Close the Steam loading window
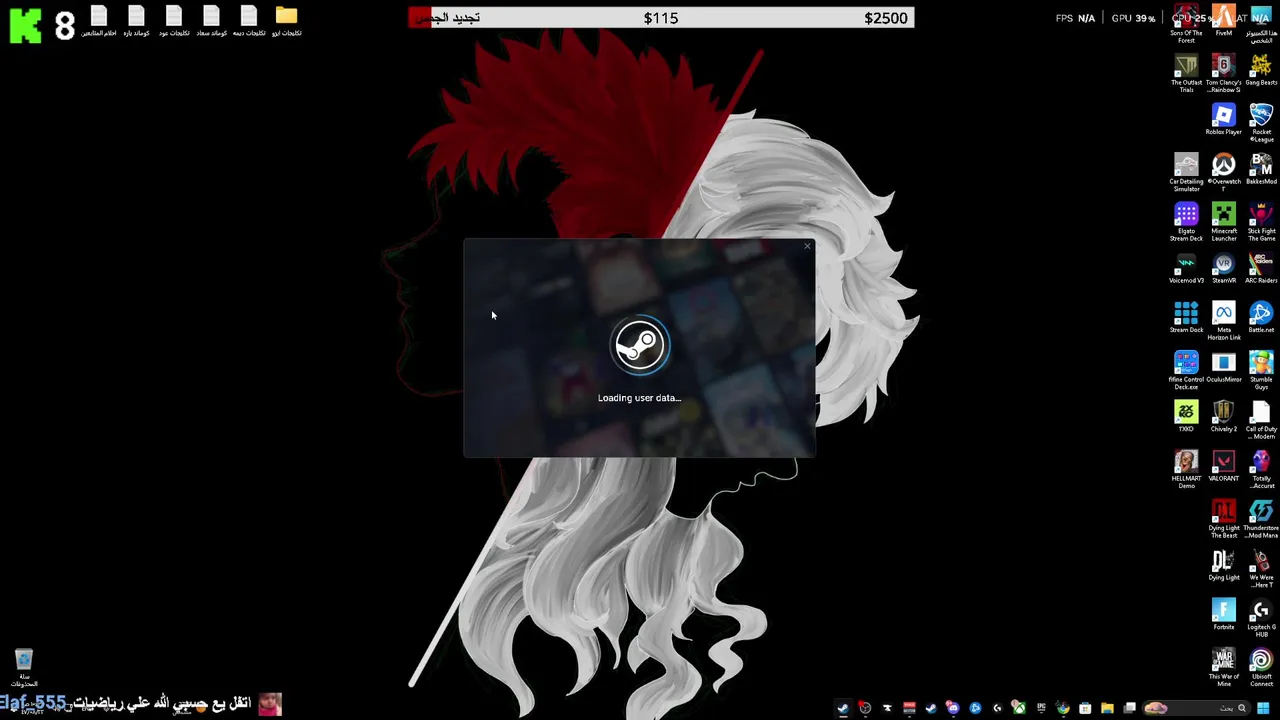The height and width of the screenshot is (720, 1280). (x=807, y=246)
